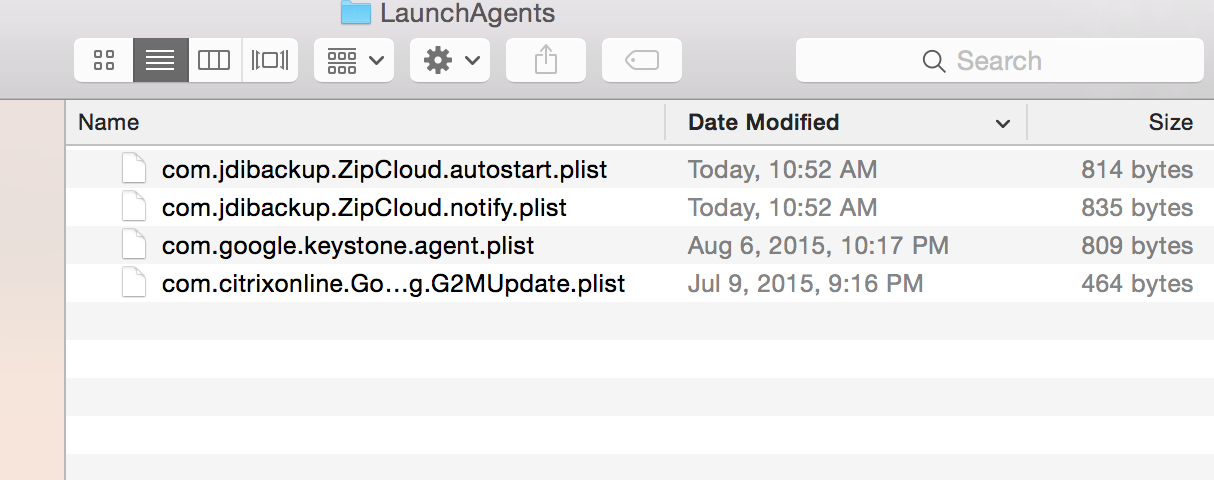Click the file icon of ZipCloud.autostart.plist

pyautogui.click(x=134, y=170)
